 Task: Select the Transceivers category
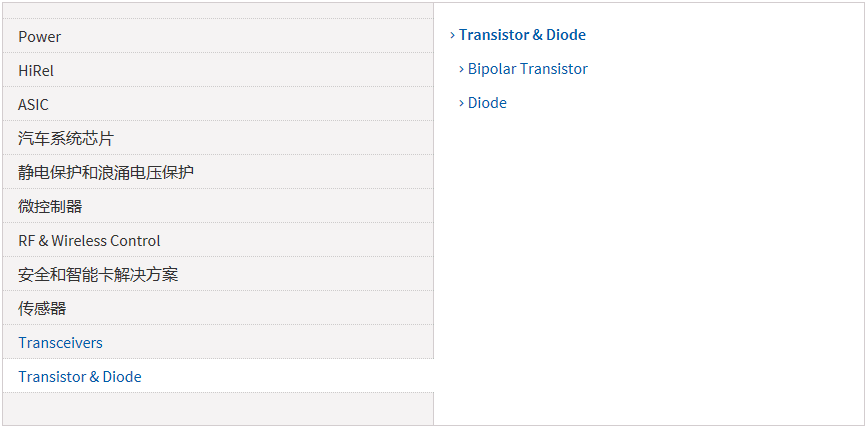[60, 343]
